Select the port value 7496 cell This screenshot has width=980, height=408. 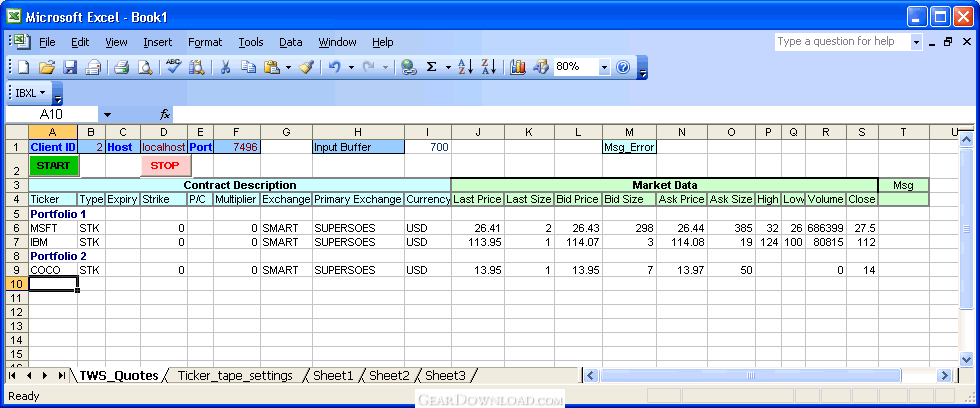pyautogui.click(x=237, y=147)
